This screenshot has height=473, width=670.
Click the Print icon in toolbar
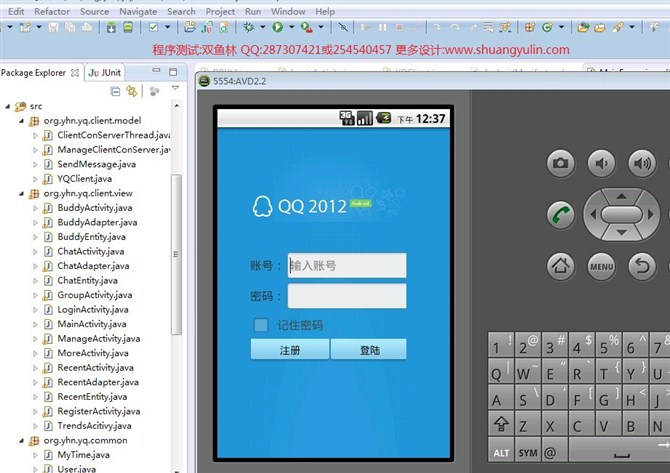point(87,27)
